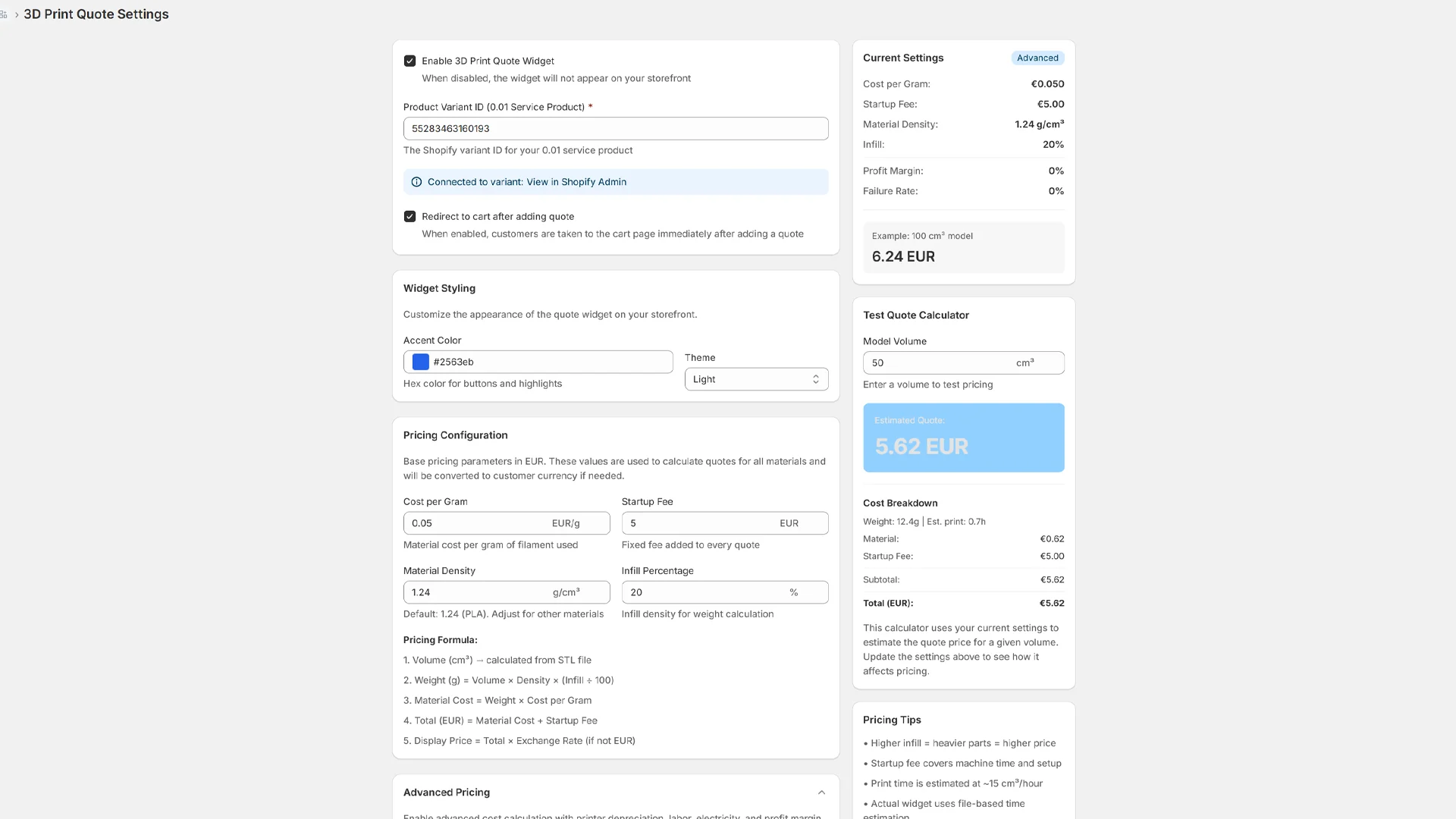Screen dimensions: 1456x819
Task: Click the Pricing Configuration heading
Action: pos(455,435)
